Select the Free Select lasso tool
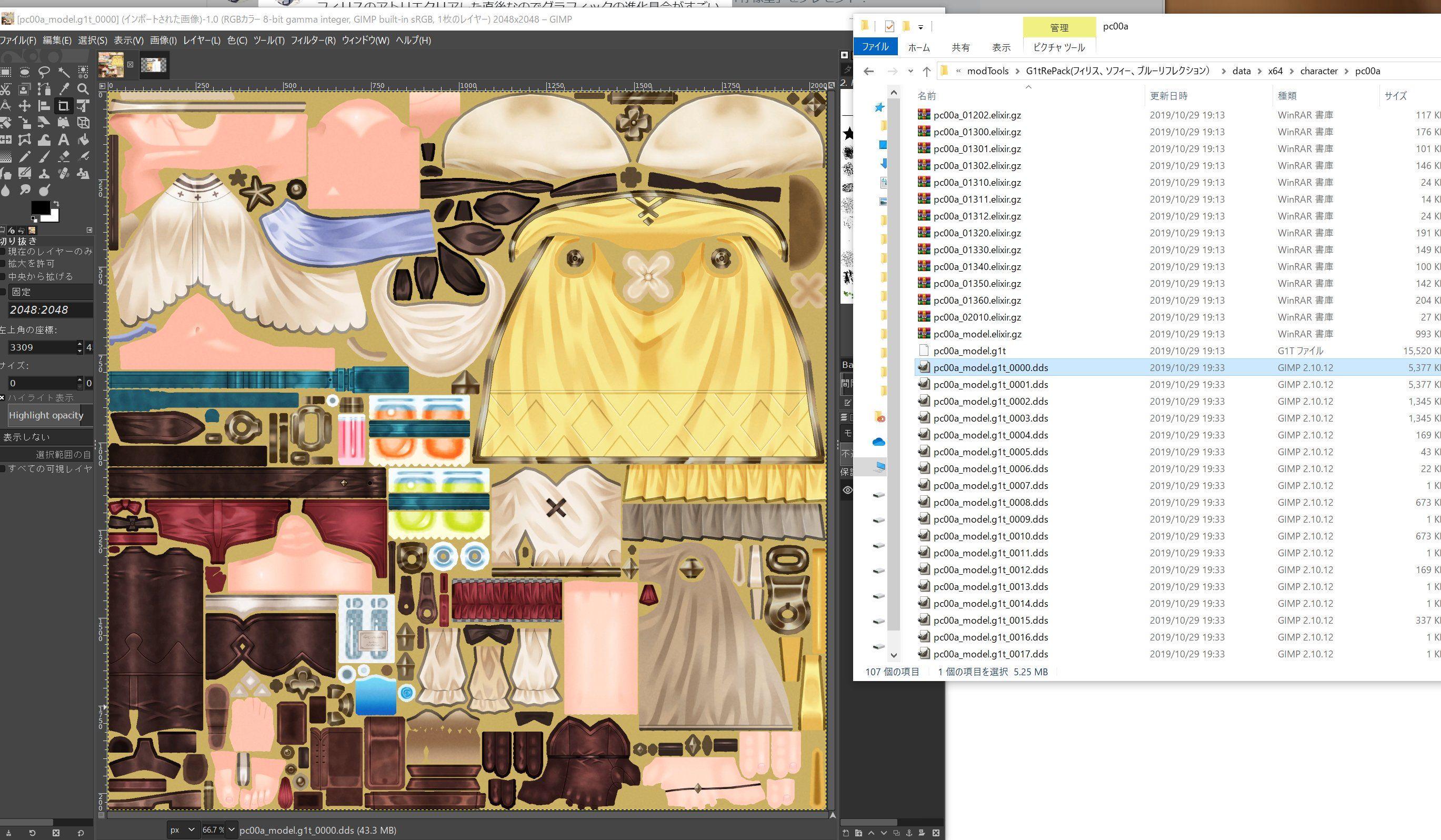 coord(44,72)
